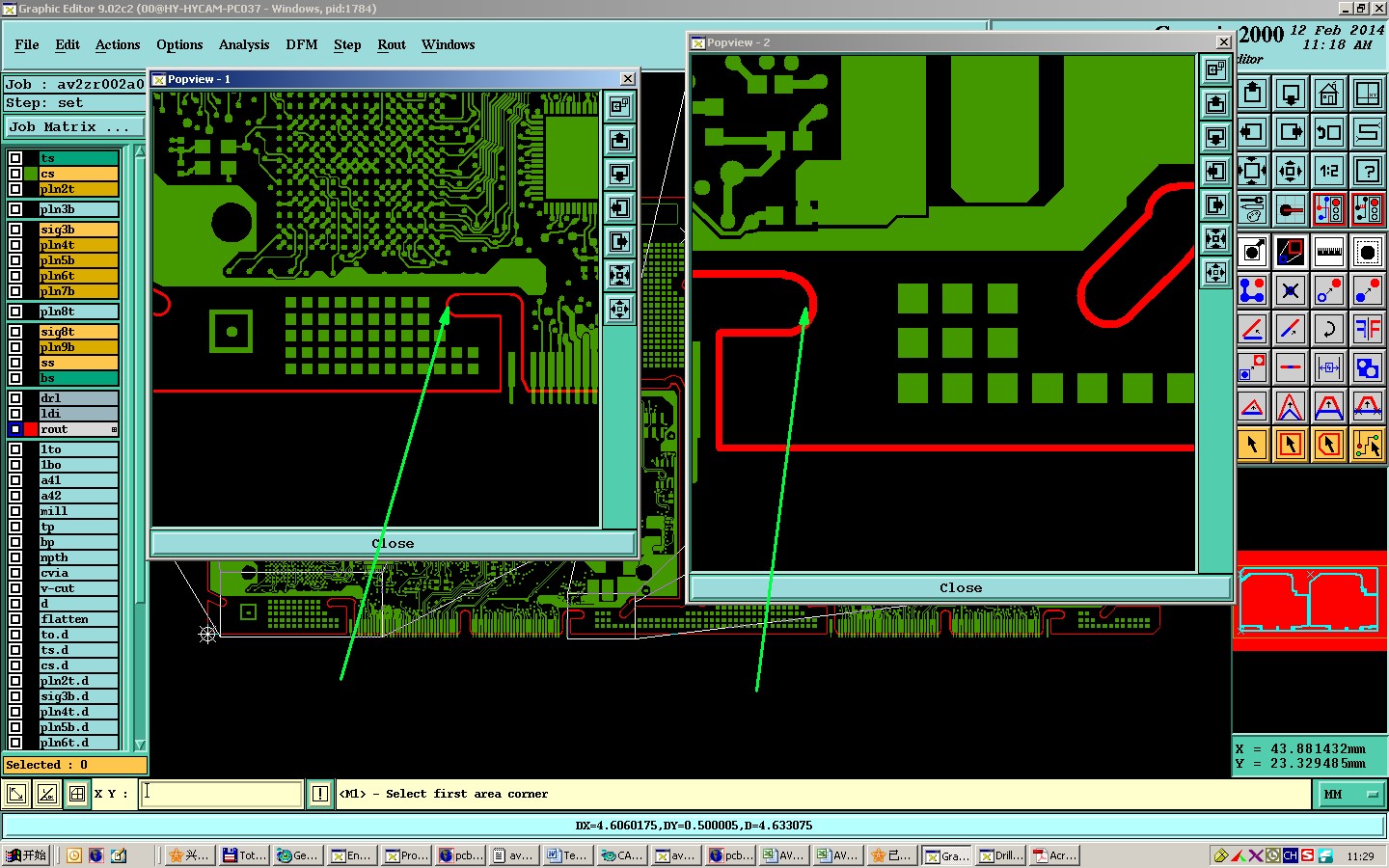Click the Acr... taskbar item
The image size is (1389, 868).
1054,855
